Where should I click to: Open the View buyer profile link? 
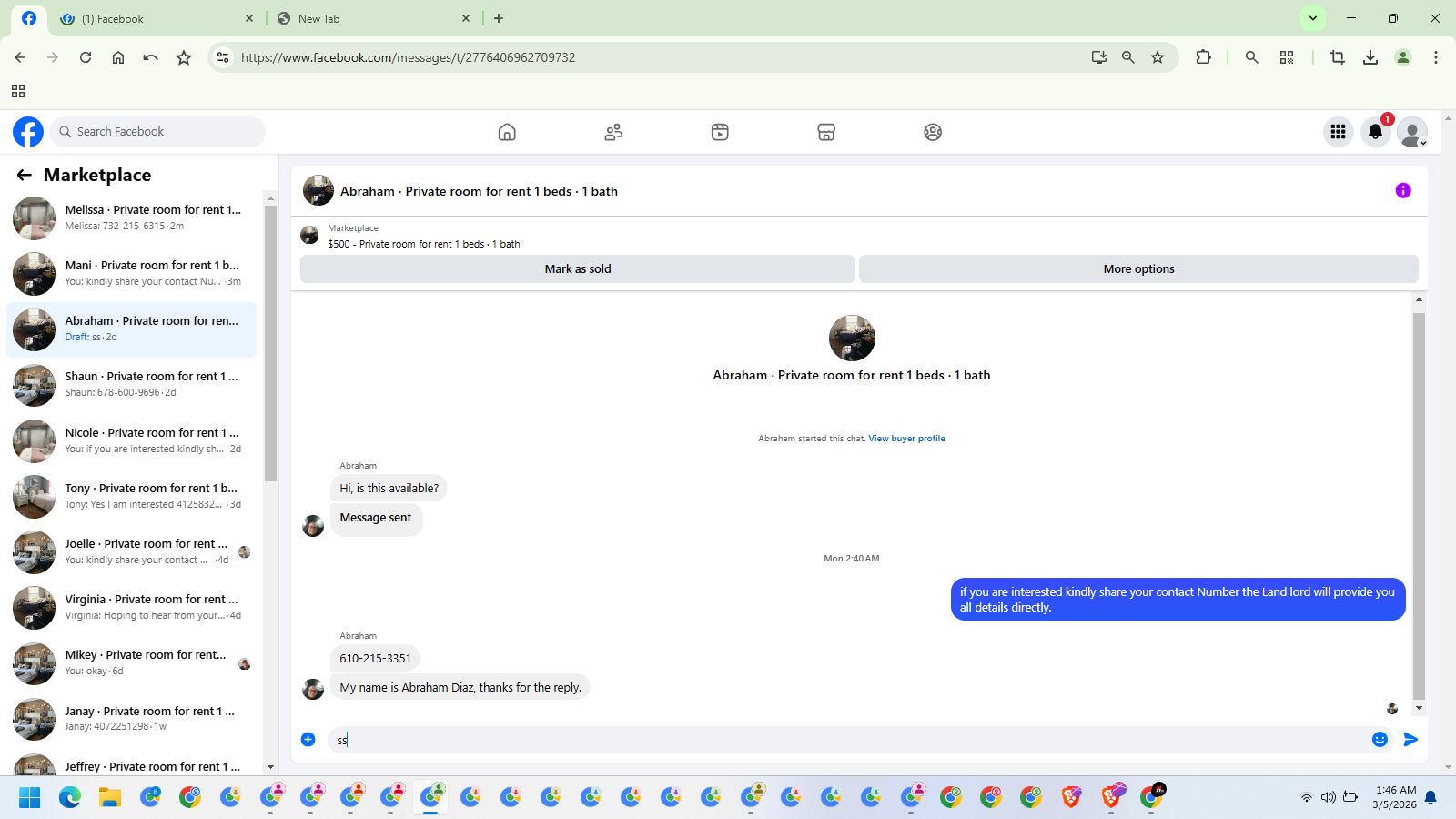click(x=906, y=439)
